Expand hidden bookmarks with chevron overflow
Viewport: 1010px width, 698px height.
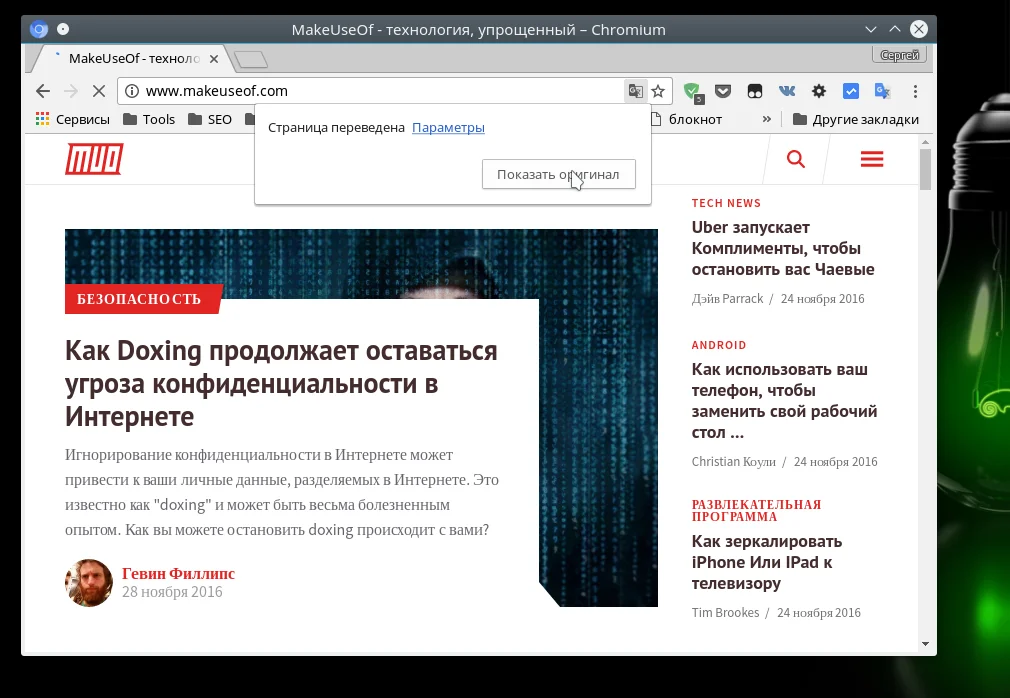(x=767, y=119)
